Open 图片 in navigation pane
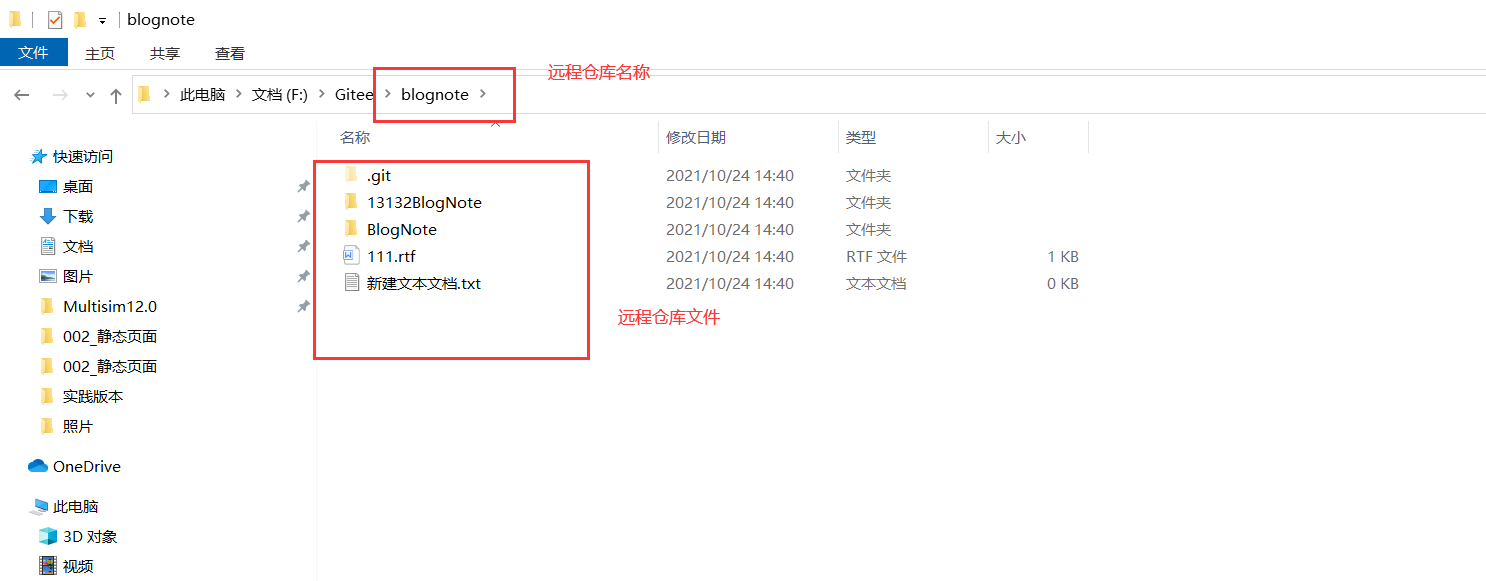 78,276
